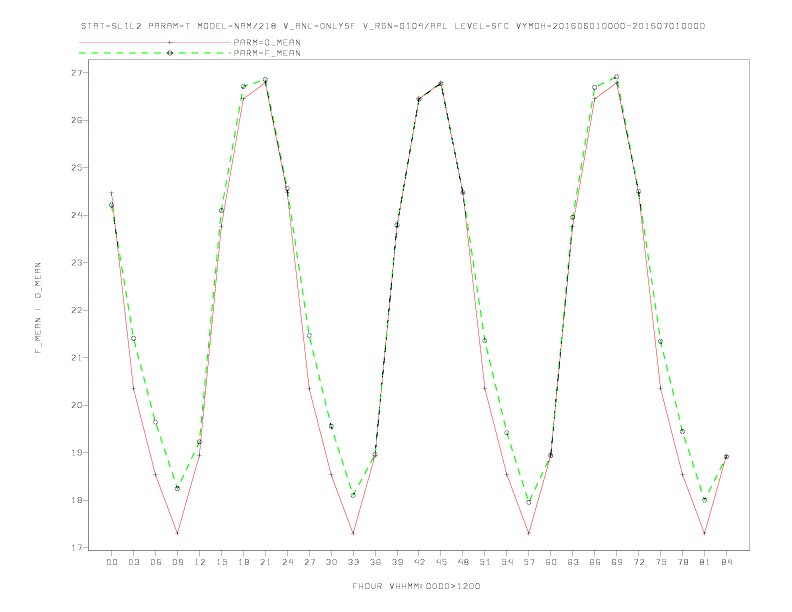792x612 pixels.
Task: Click the O_MEAN plus marker at hour 09
Action: coord(177,533)
